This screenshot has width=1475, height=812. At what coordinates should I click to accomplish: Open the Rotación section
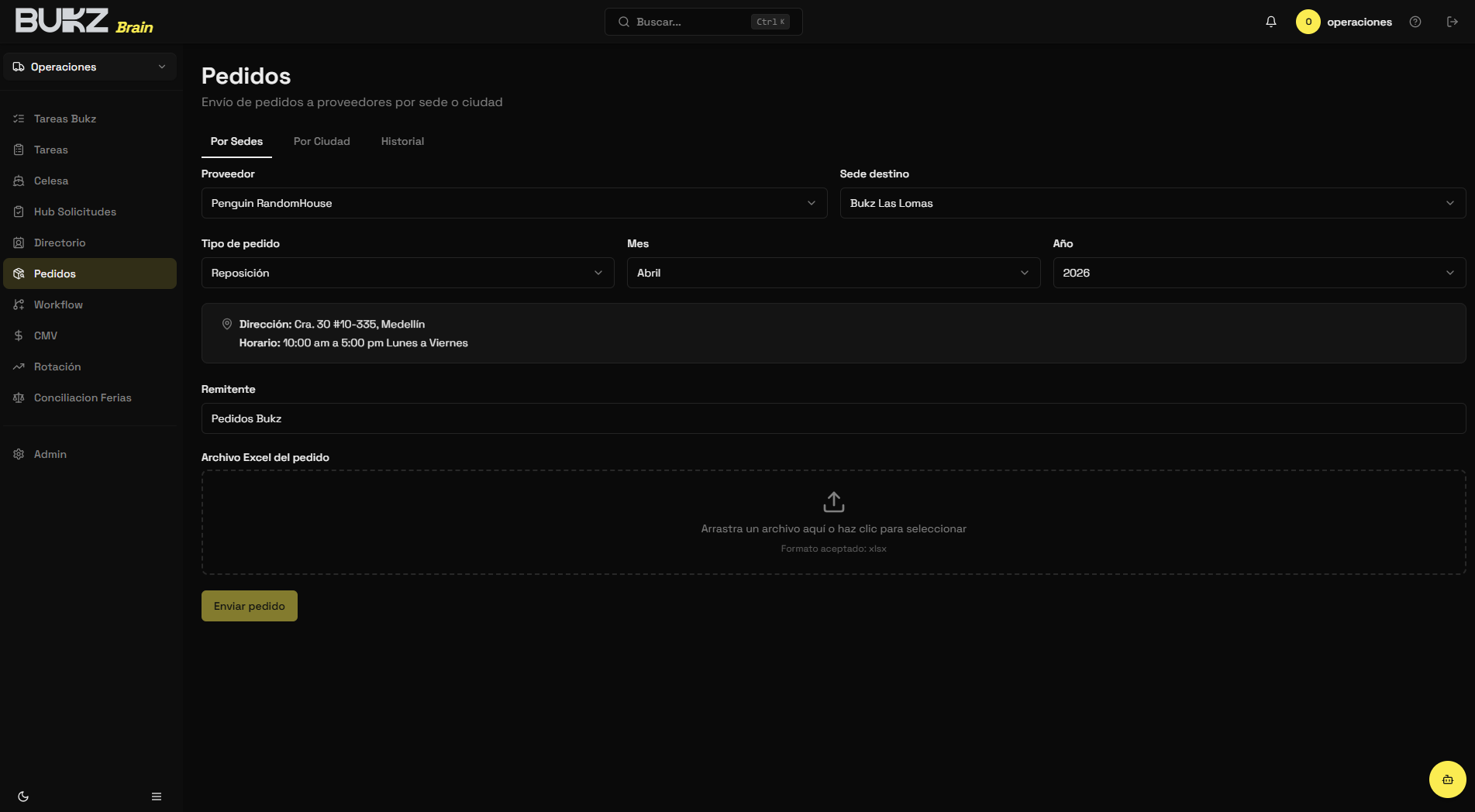tap(90, 366)
